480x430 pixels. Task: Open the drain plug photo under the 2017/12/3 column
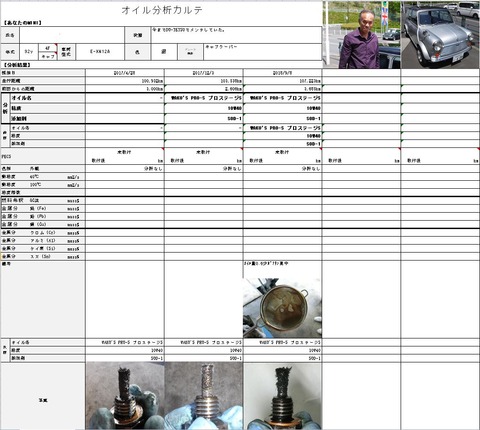click(x=204, y=396)
